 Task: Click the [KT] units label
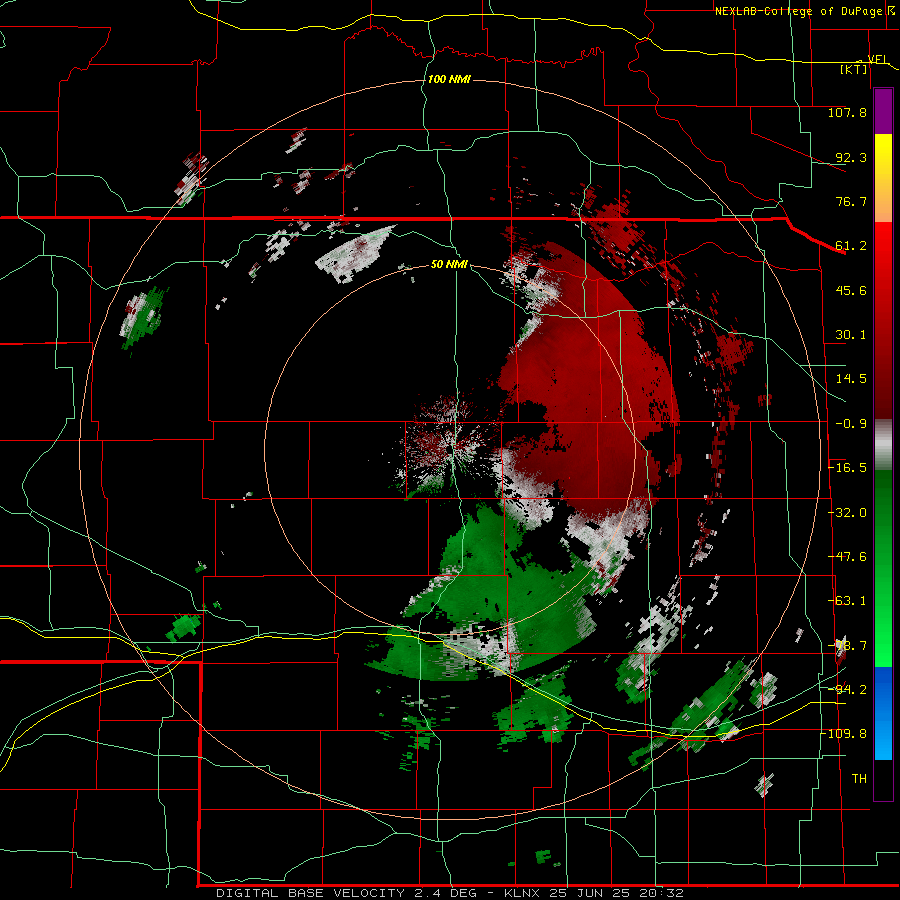point(854,69)
